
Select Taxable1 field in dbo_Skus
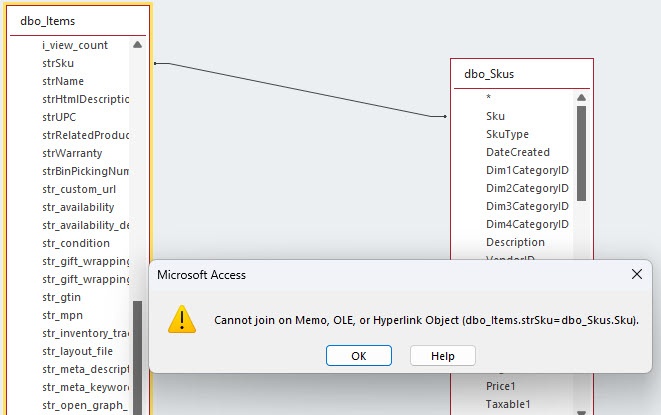point(508,404)
